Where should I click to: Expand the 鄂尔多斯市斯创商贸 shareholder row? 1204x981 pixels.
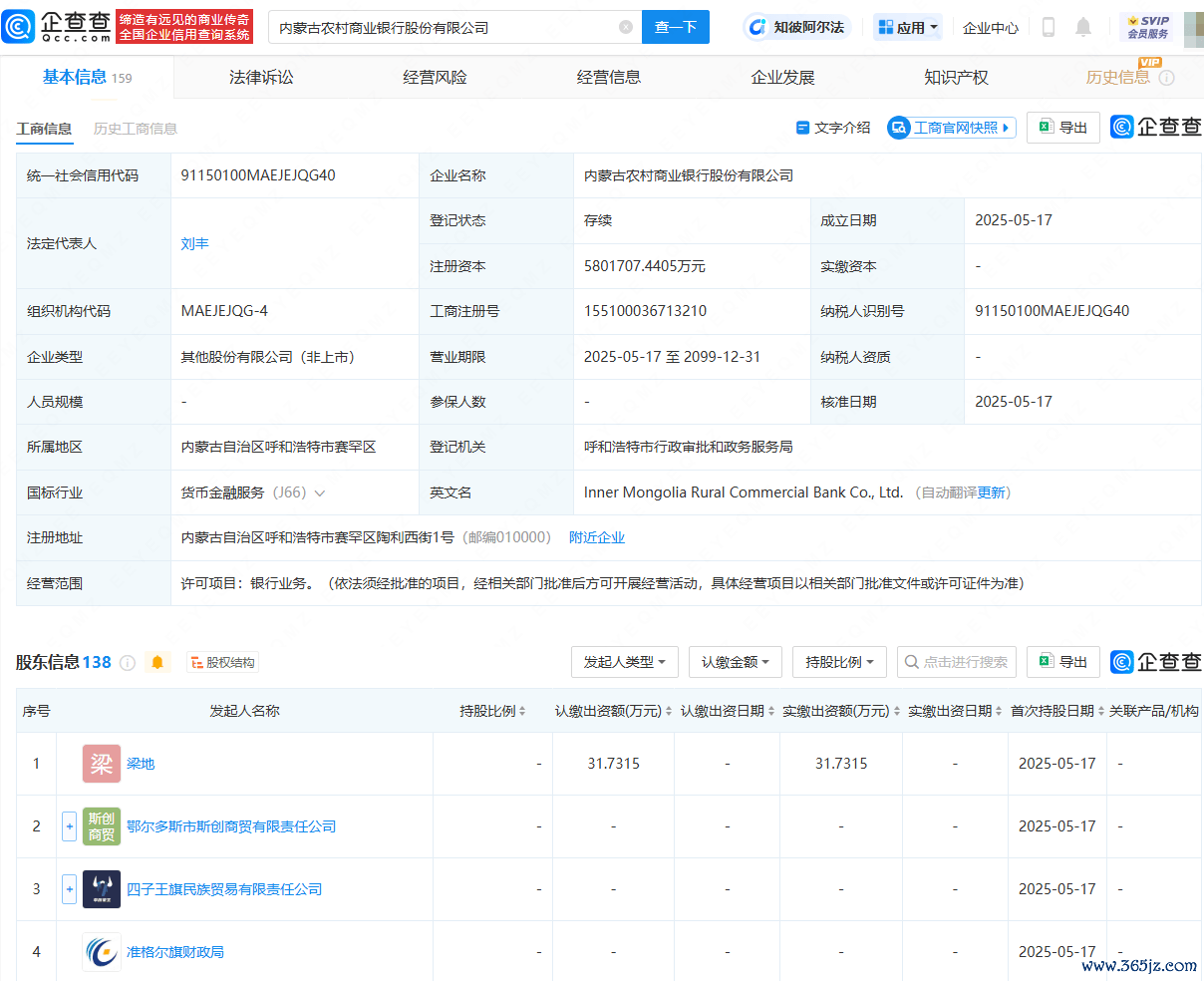point(69,826)
